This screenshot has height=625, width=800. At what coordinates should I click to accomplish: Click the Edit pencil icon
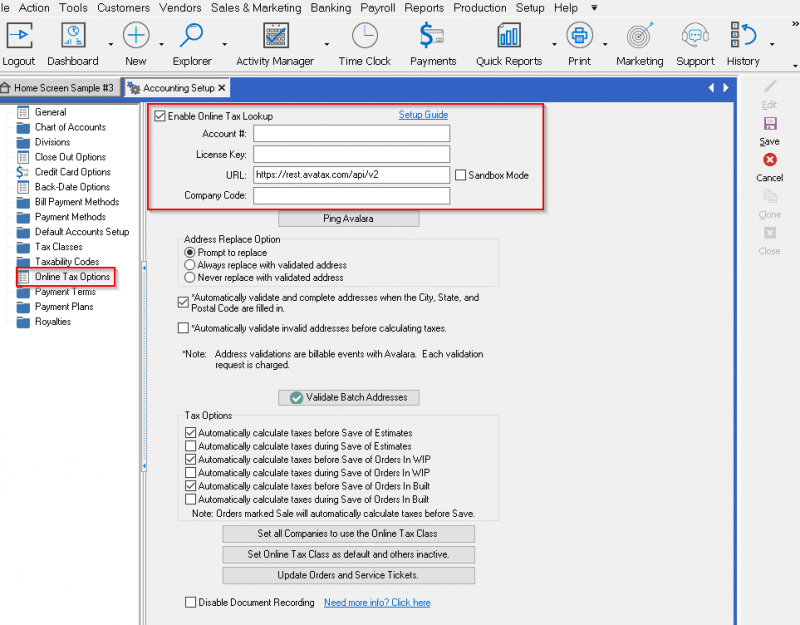tap(769, 87)
